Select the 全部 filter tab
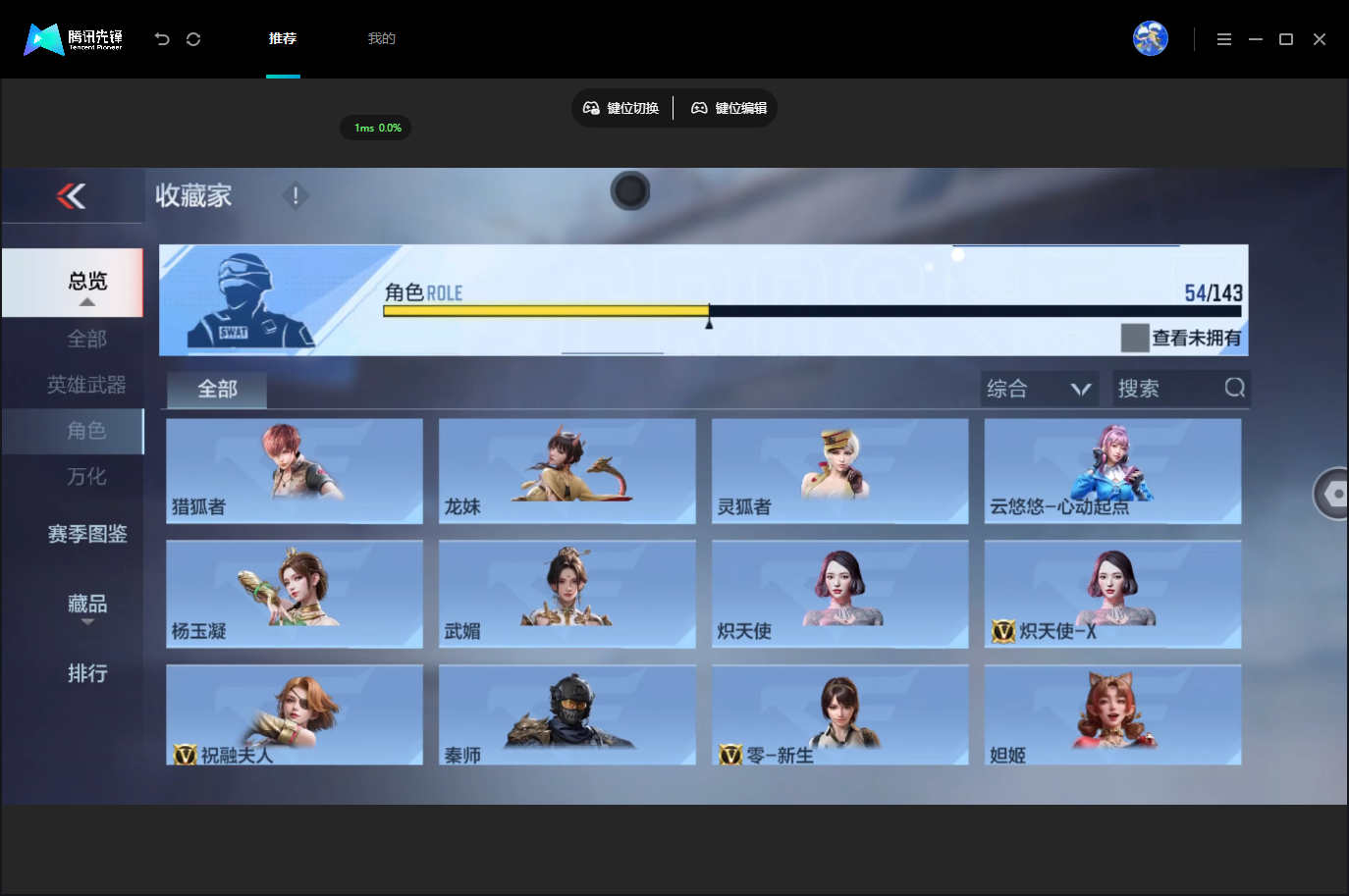This screenshot has height=896, width=1349. pyautogui.click(x=217, y=389)
